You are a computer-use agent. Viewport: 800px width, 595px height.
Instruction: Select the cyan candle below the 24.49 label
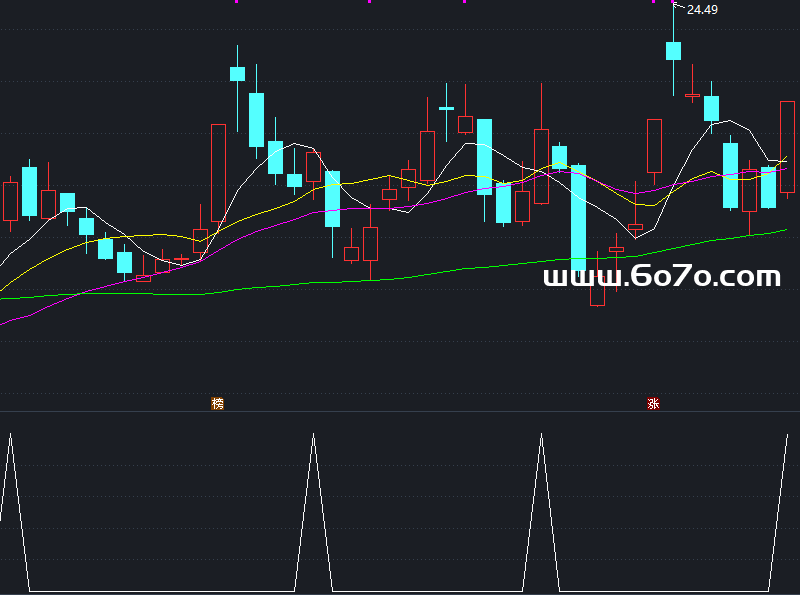click(674, 50)
